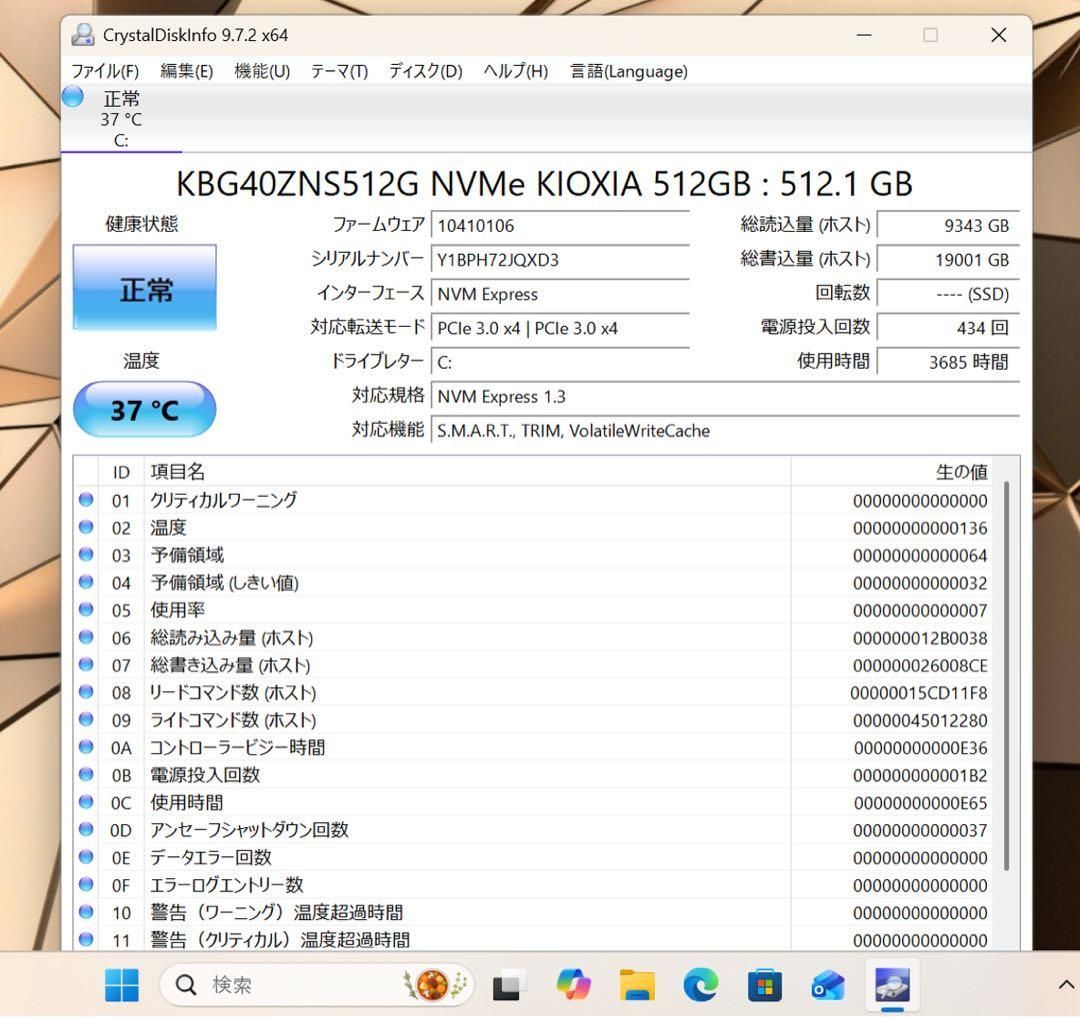This screenshot has height=1017, width=1080.
Task: Click the ファームウェア value field showing 10410106
Action: click(560, 225)
